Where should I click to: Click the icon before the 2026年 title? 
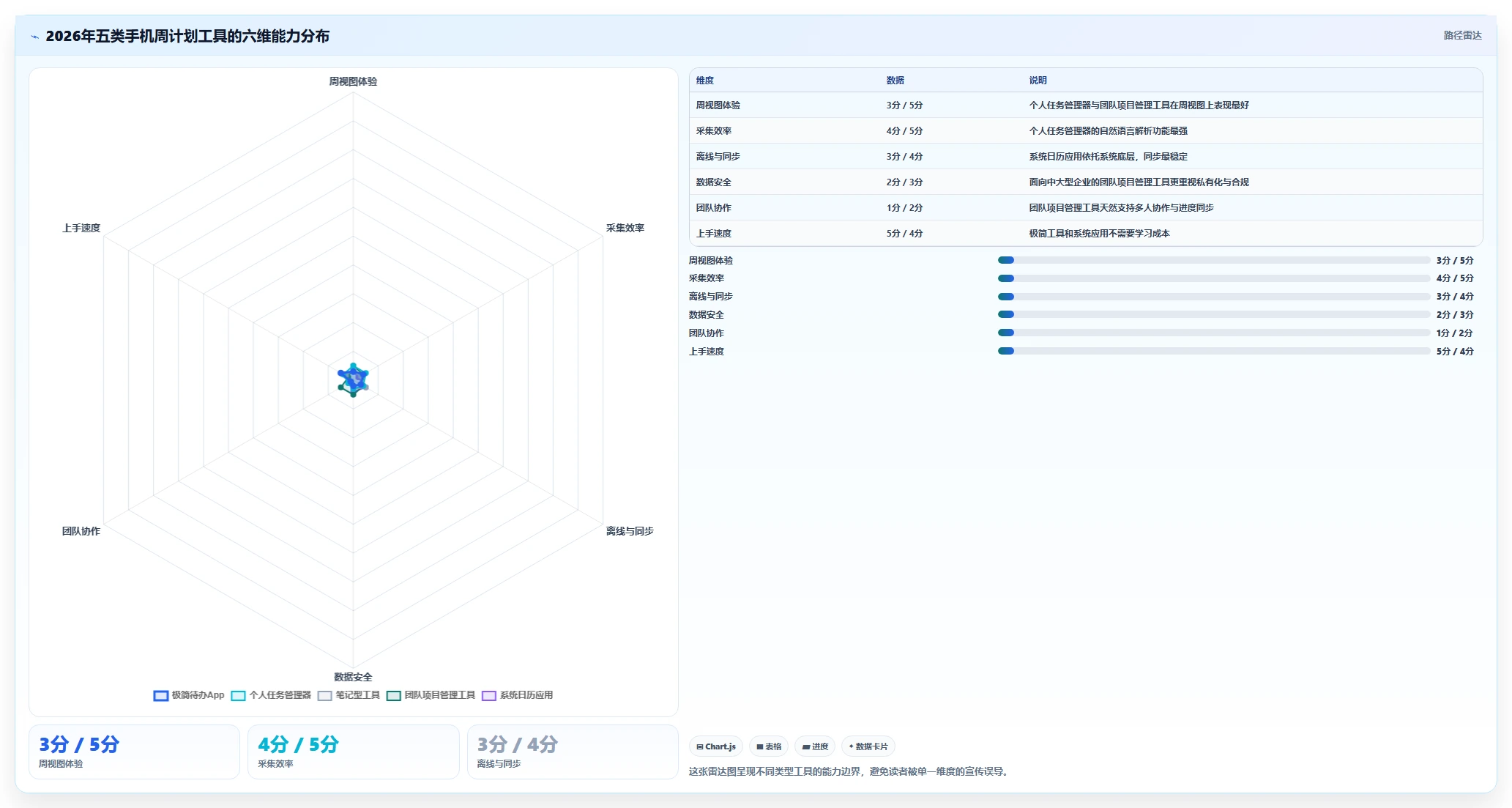pyautogui.click(x=34, y=37)
